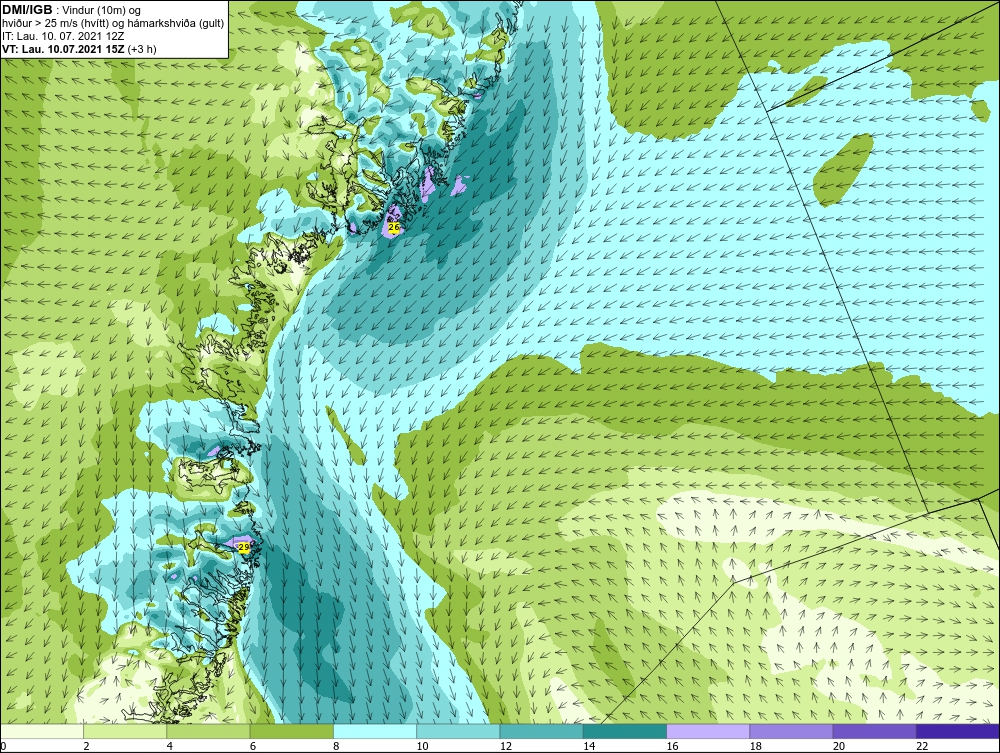
Task: Click the legend label 12
Action: point(506,747)
